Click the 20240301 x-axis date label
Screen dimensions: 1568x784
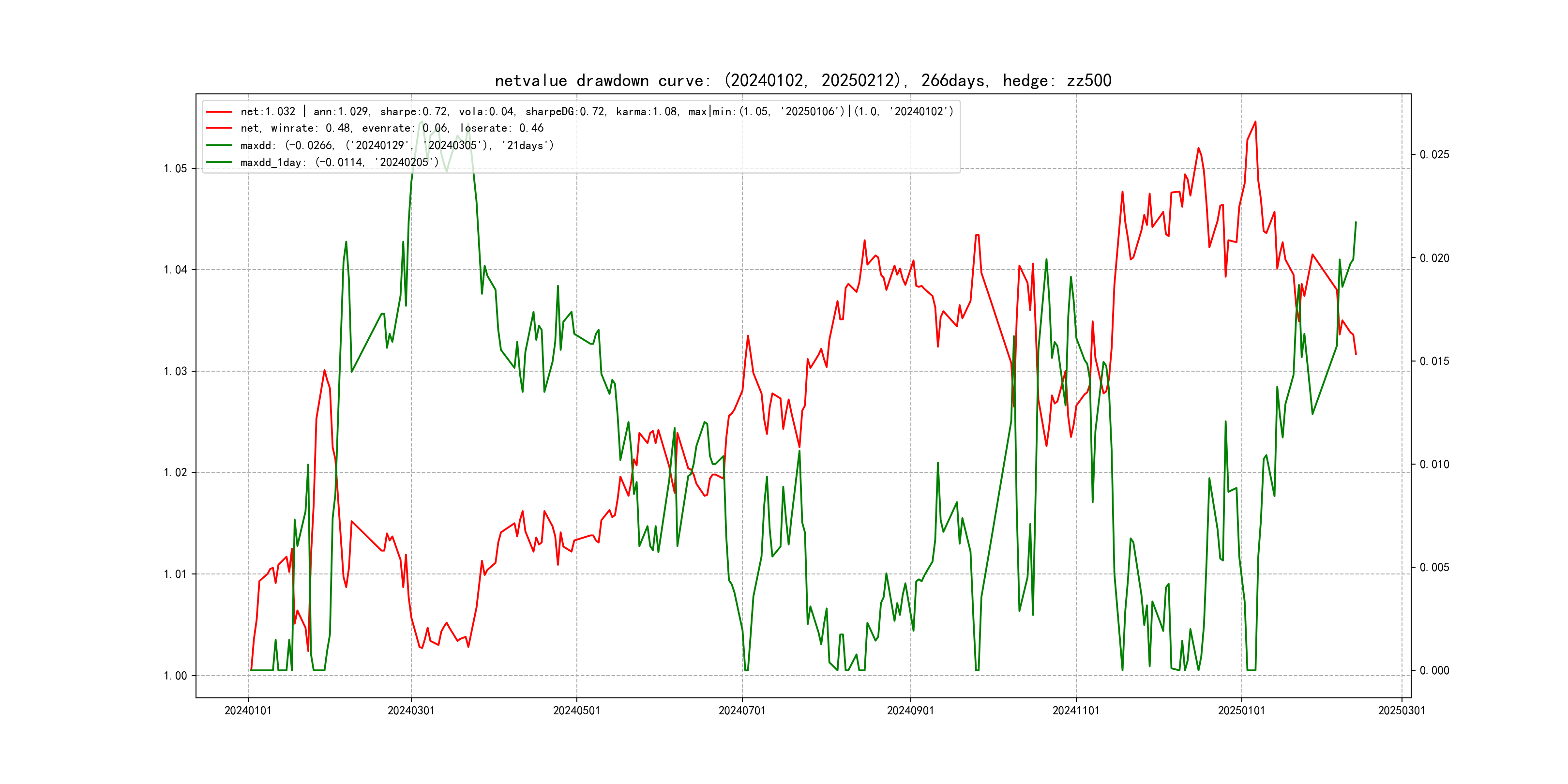[411, 711]
